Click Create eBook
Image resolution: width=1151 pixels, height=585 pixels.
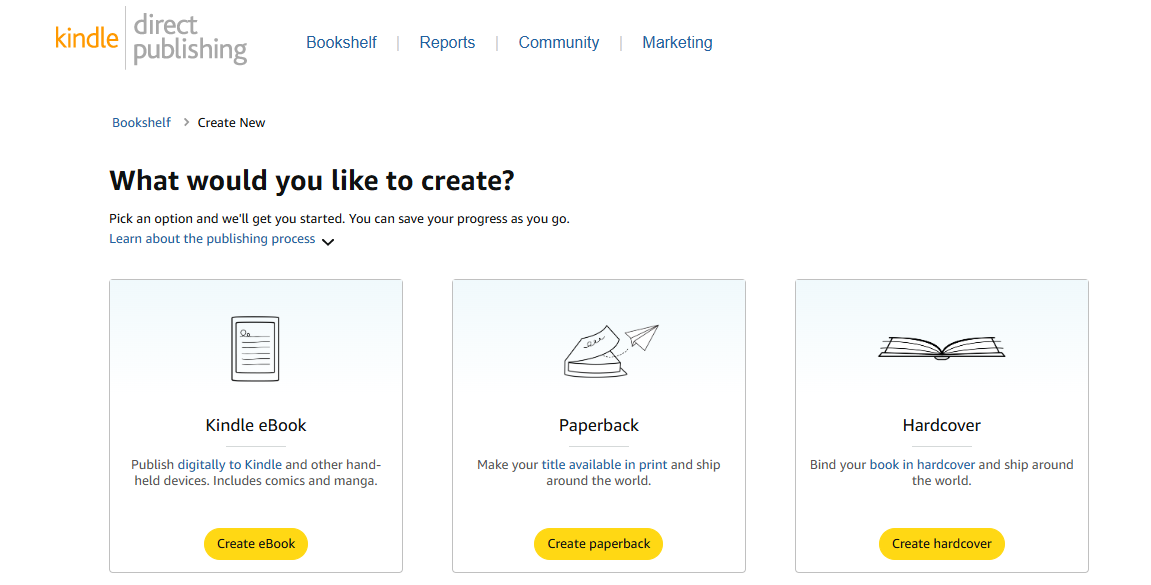pyautogui.click(x=255, y=543)
